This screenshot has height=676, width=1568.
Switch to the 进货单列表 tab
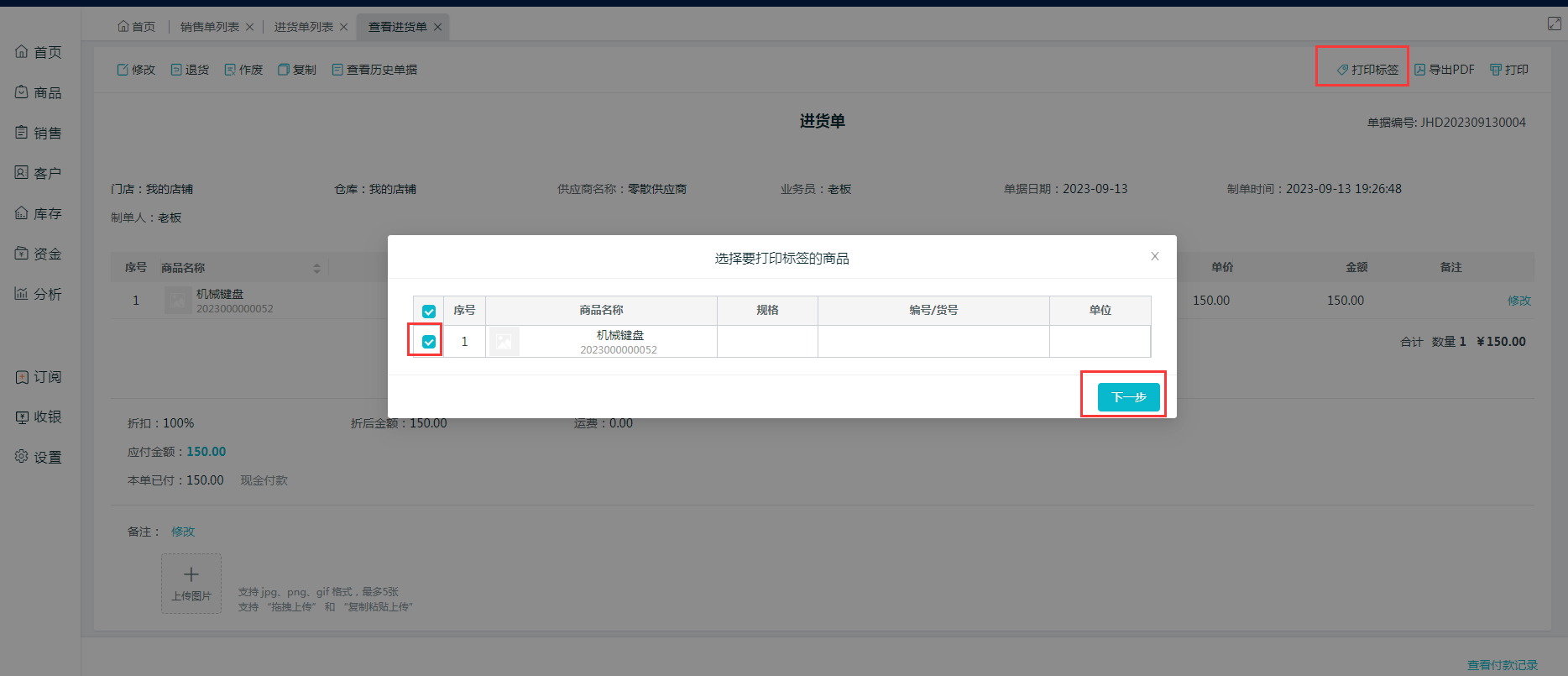(304, 27)
